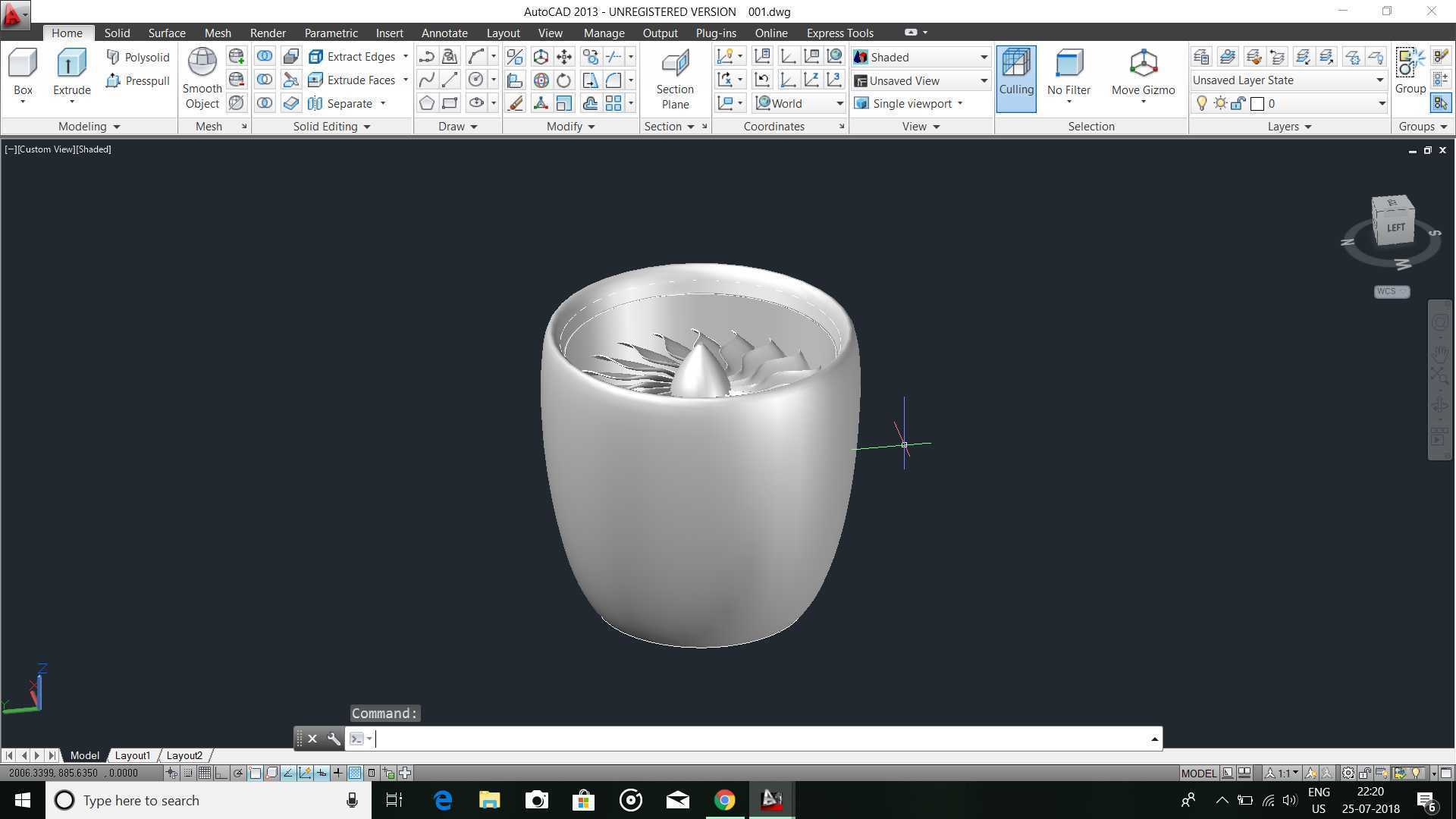Screen dimensions: 1456x819
Task: Select the Box solid tool
Action: 23,74
